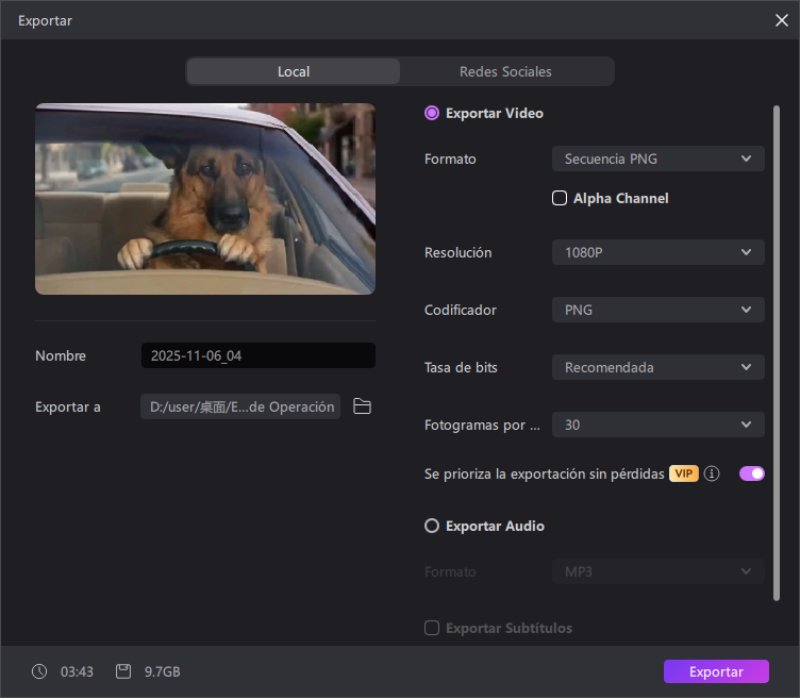Viewport: 800px width, 698px height.
Task: Click the Nombre field showing 2025-11-06_04
Action: (x=258, y=355)
